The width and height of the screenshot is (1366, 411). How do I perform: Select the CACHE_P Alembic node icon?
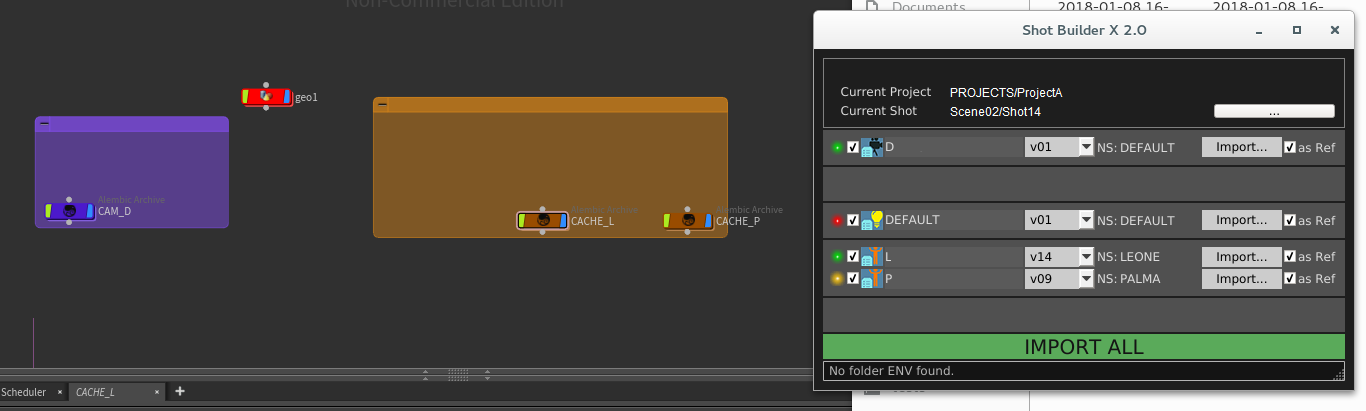click(688, 220)
